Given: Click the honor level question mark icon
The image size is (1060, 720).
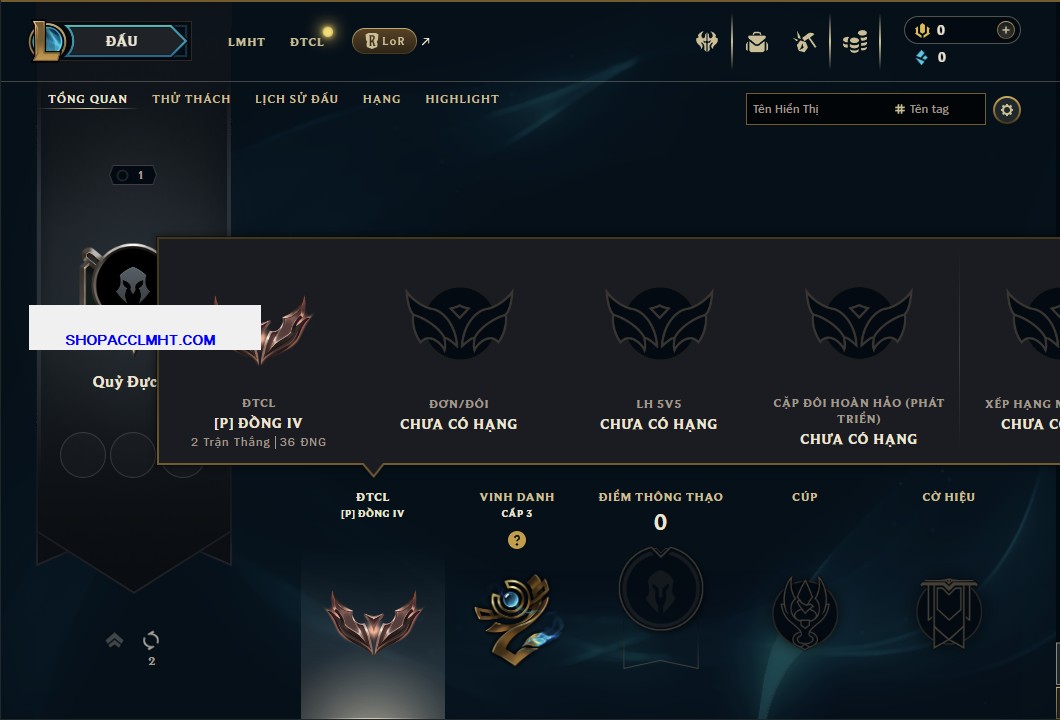Looking at the screenshot, I should 516,540.
